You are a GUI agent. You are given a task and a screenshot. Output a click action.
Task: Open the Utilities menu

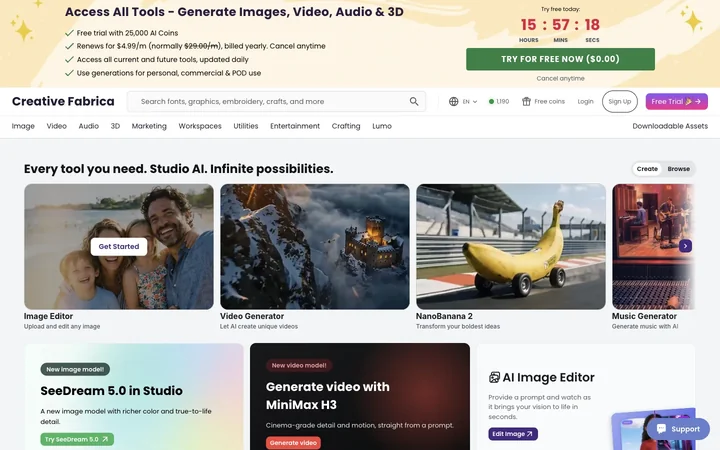point(246,126)
